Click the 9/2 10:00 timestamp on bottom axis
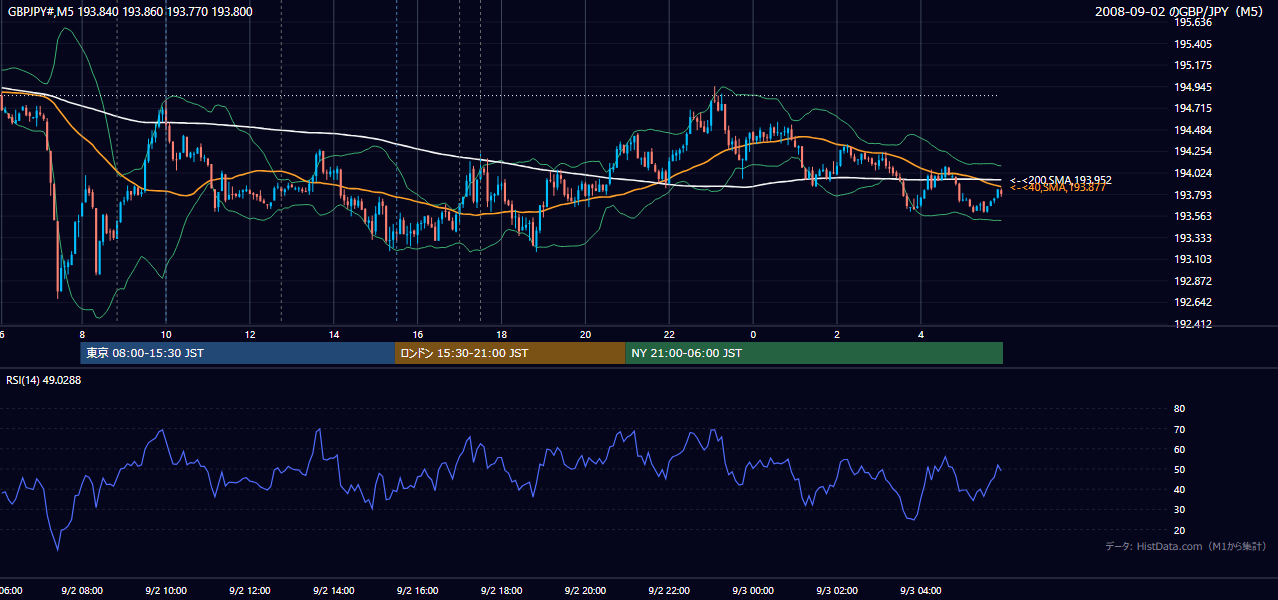 tap(166, 591)
